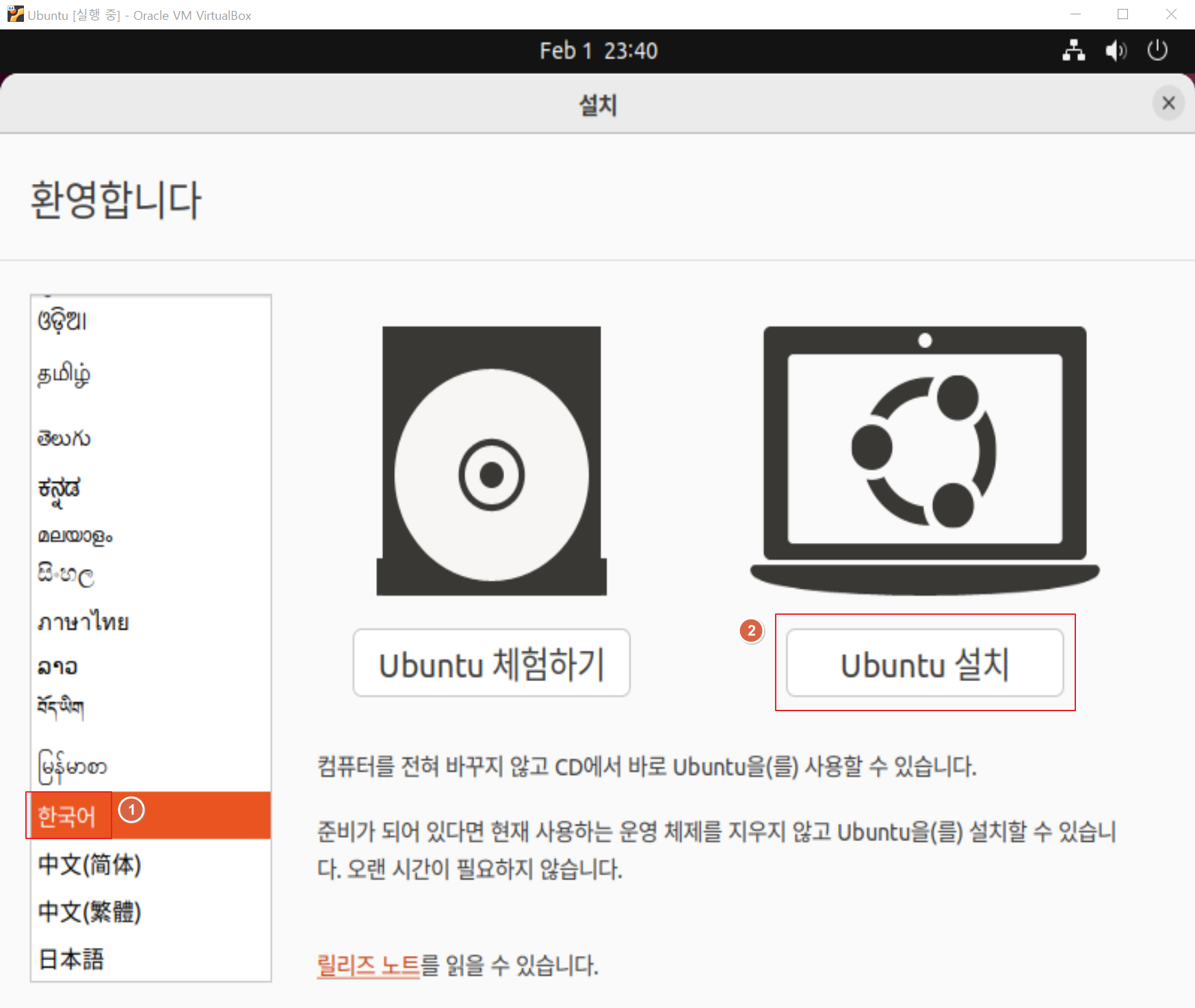
Task: Select ภาษาไทย in the language list
Action: click(151, 622)
